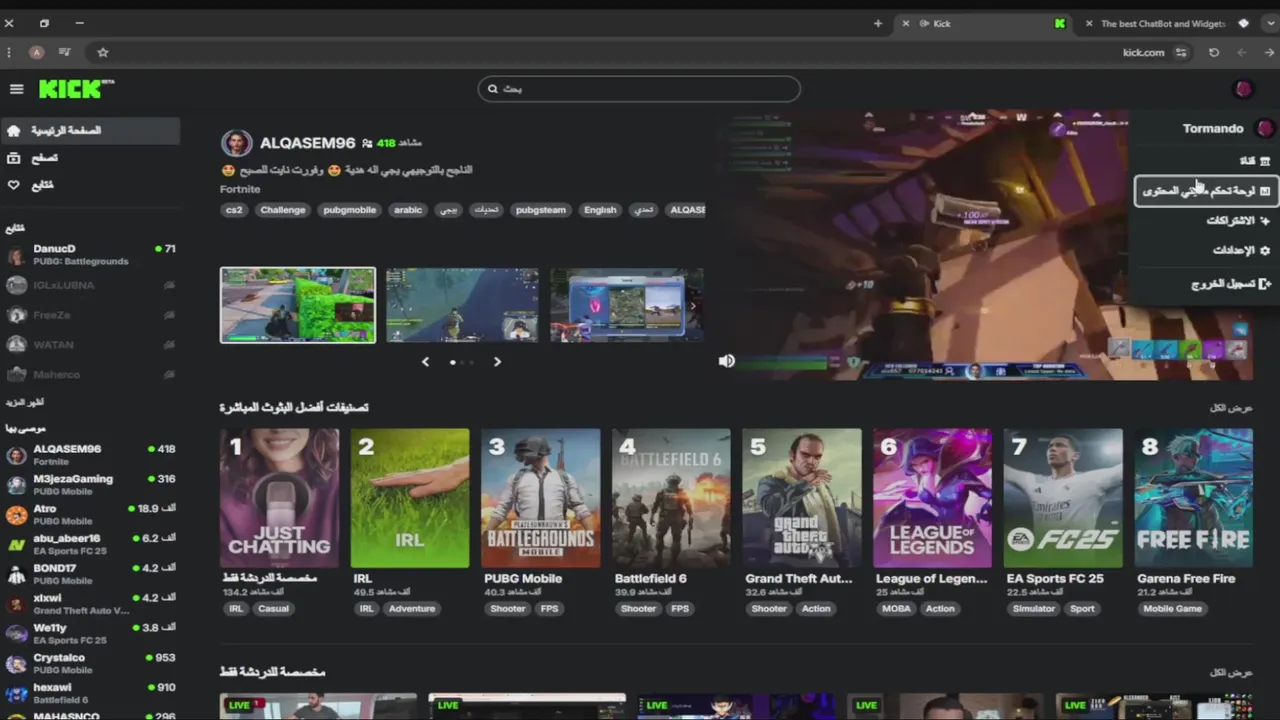The width and height of the screenshot is (1280, 720).
Task: Click the Fortnite category link
Action: coord(240,189)
